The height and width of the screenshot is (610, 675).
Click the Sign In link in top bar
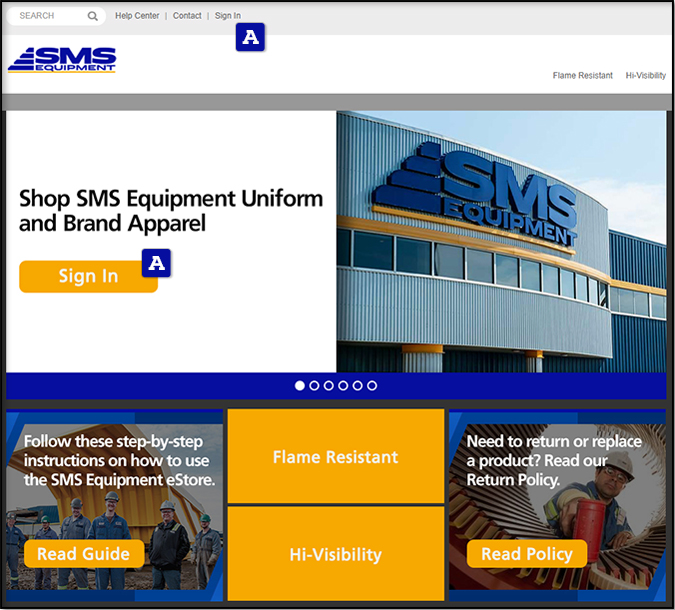(227, 16)
